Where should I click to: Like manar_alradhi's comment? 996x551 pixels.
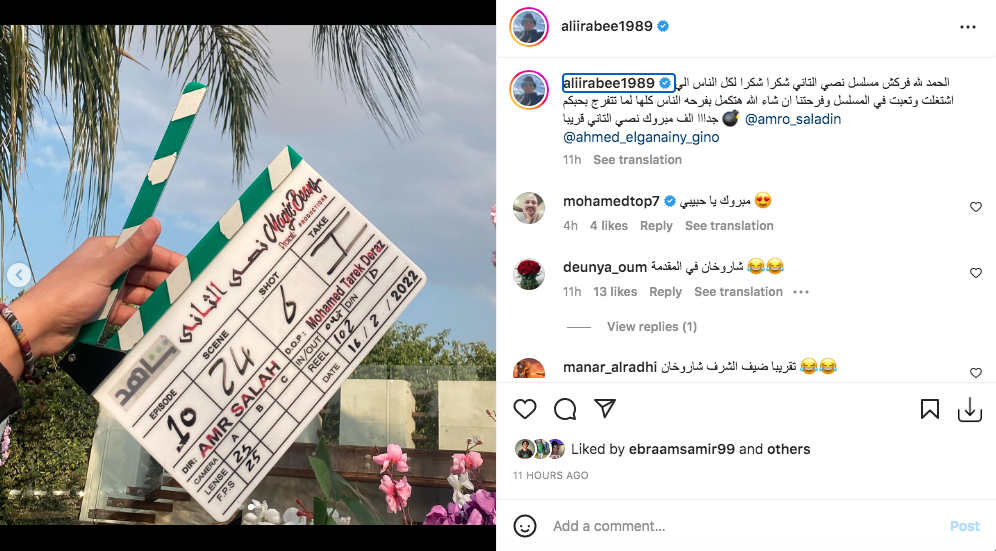pyautogui.click(x=976, y=373)
